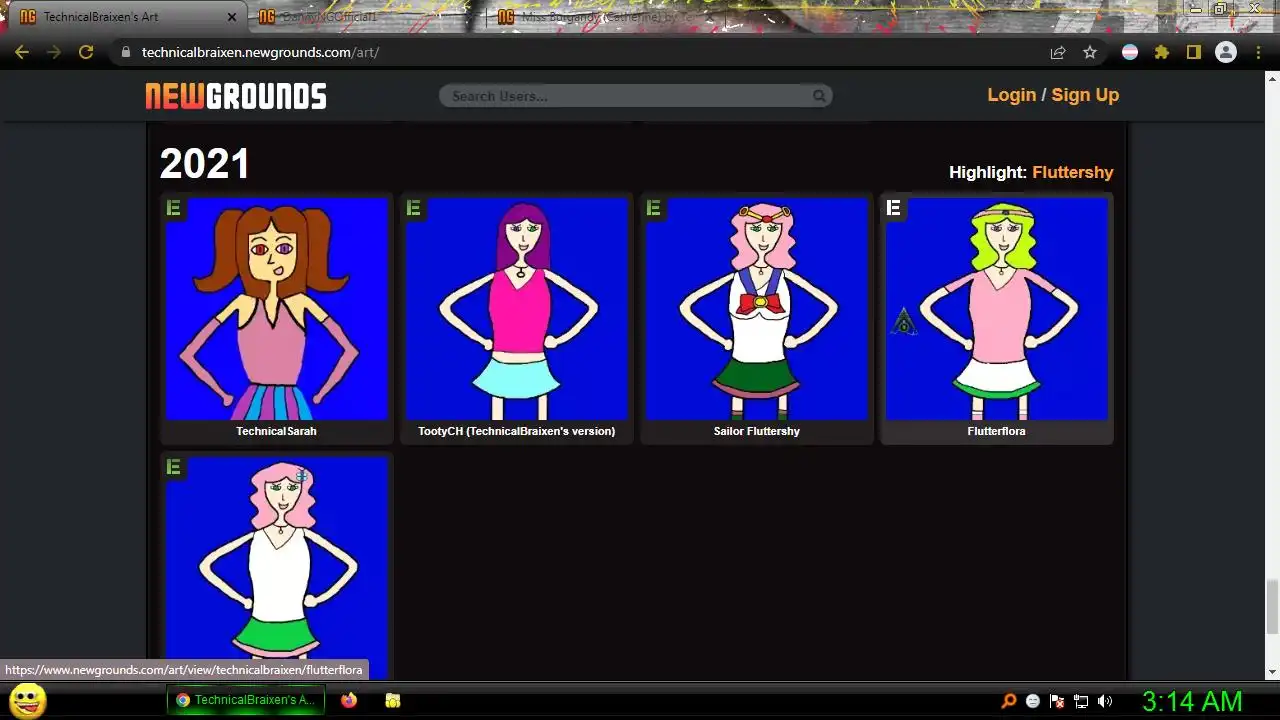Go back using the browser back arrow
Screen dimensions: 1280x720
pyautogui.click(x=22, y=52)
